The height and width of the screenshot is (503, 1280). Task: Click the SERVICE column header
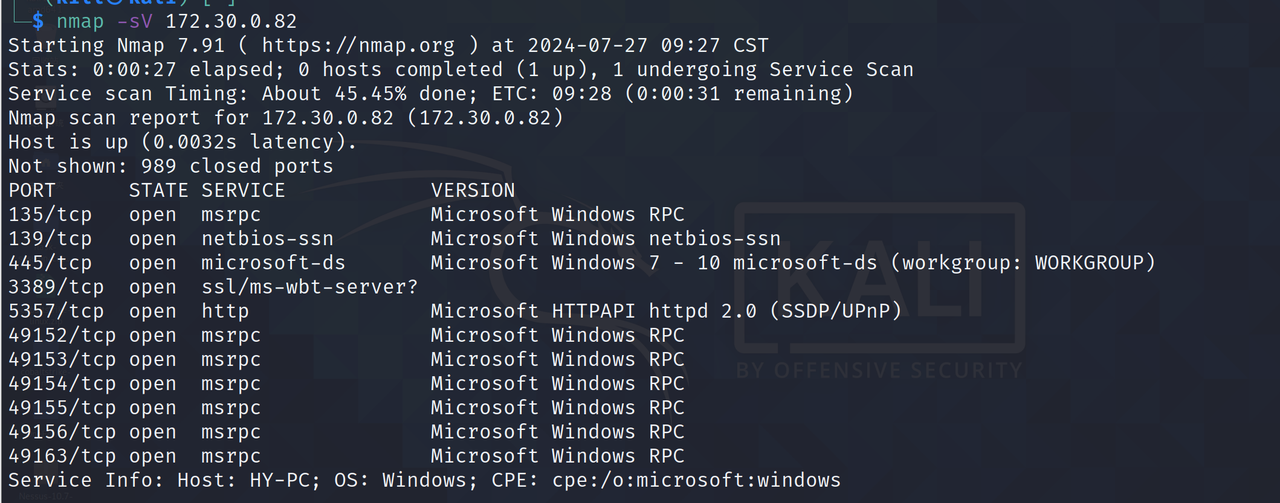pyautogui.click(x=243, y=190)
